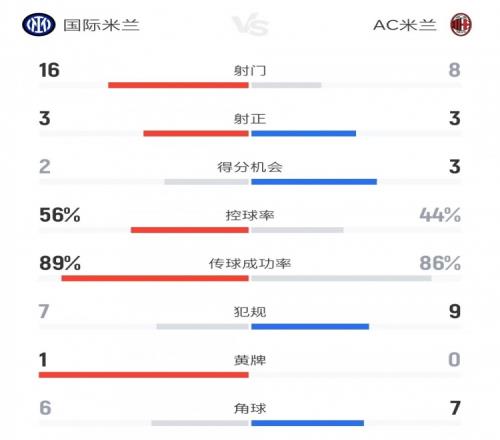This screenshot has height=440, width=500.
Task: Click the red 射门 bar for Inter
Action: click(178, 85)
